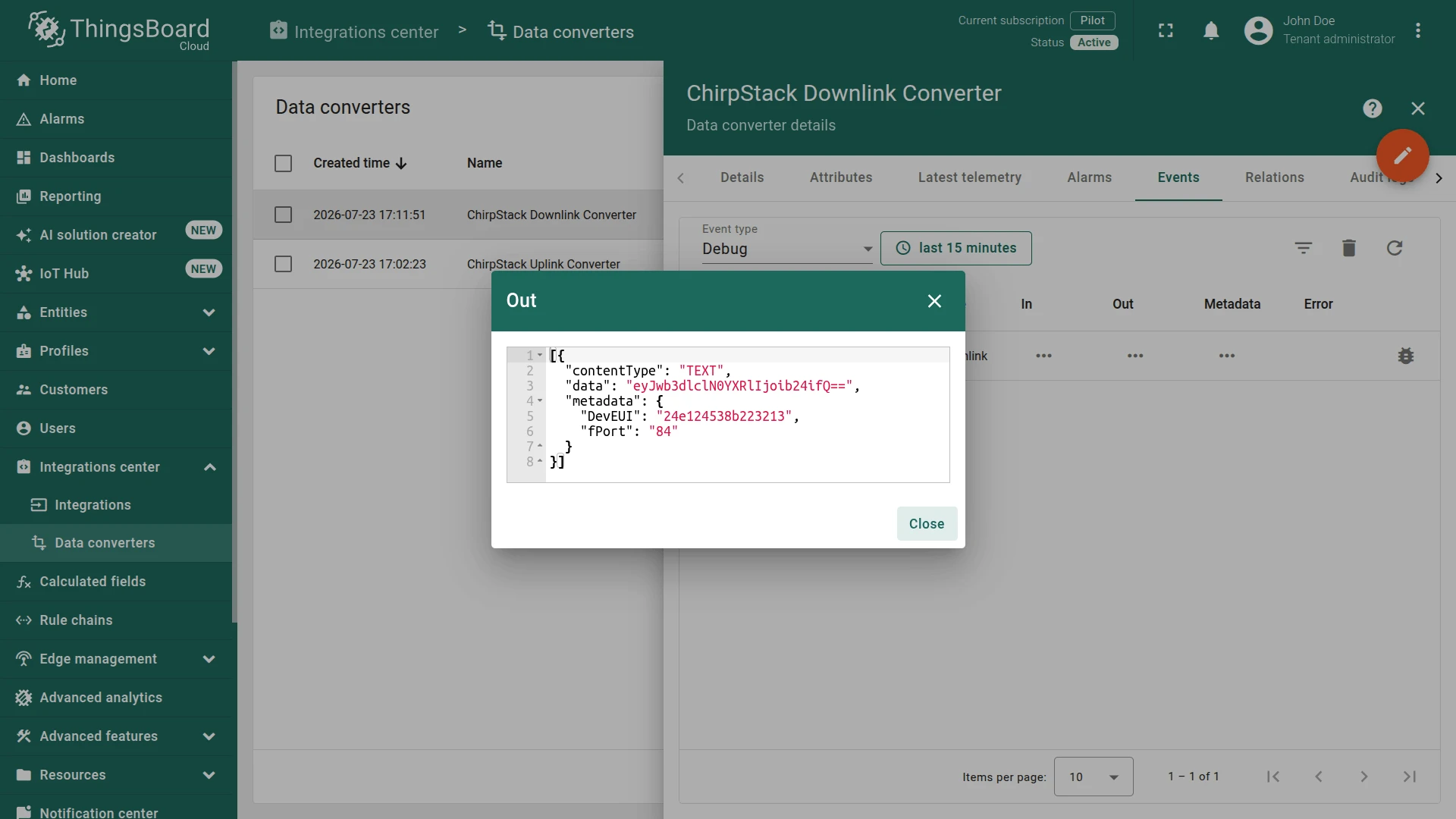Open converter help question icon
Image resolution: width=1456 pixels, height=819 pixels.
coord(1372,108)
